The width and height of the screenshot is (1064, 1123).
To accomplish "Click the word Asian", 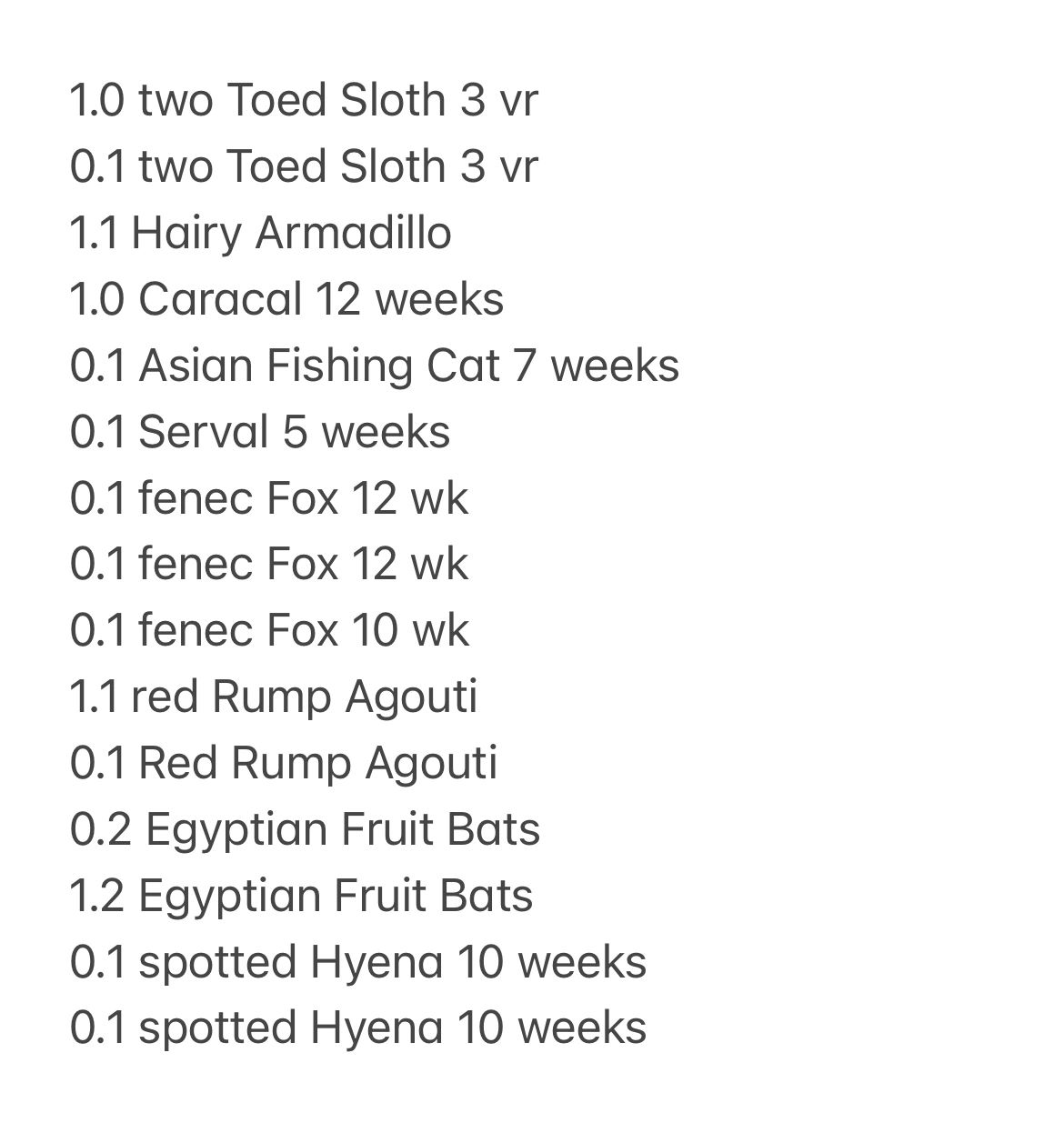I will tap(195, 366).
